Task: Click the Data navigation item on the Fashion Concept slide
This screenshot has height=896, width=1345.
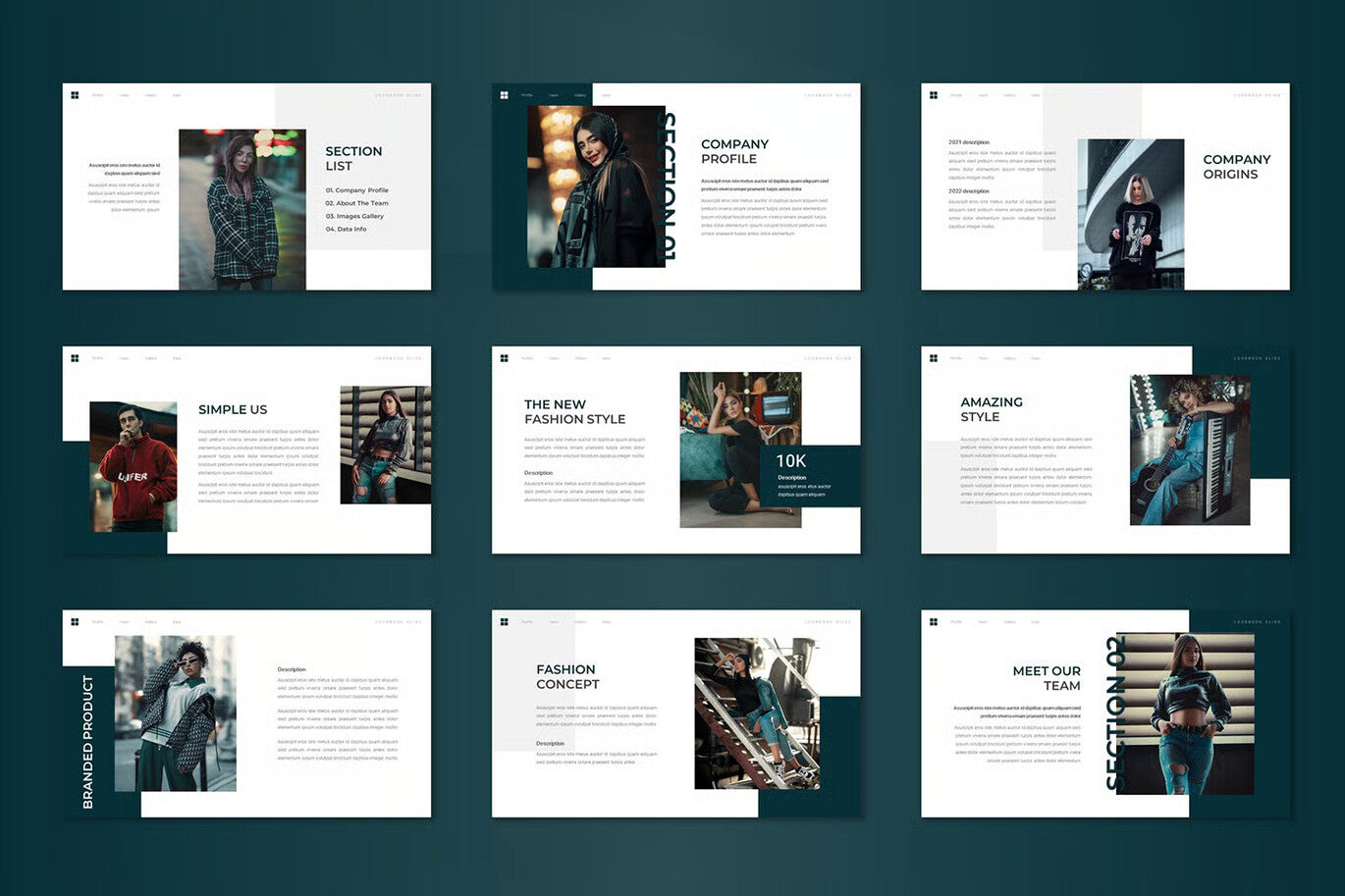Action: point(608,621)
